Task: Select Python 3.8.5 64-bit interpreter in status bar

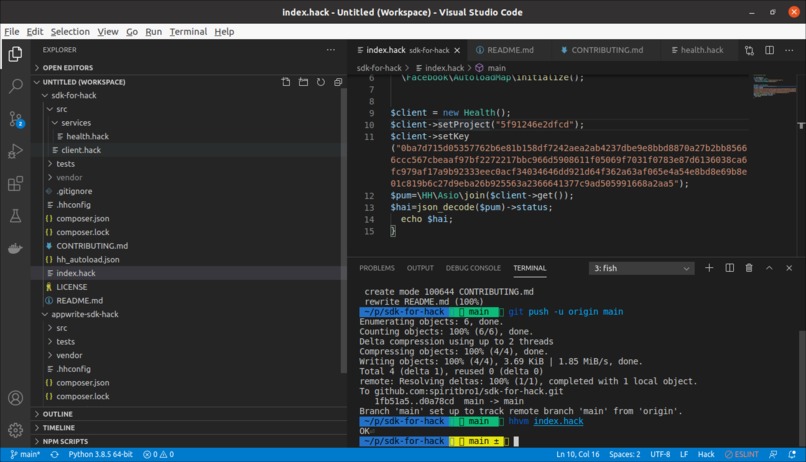Action: [100, 454]
